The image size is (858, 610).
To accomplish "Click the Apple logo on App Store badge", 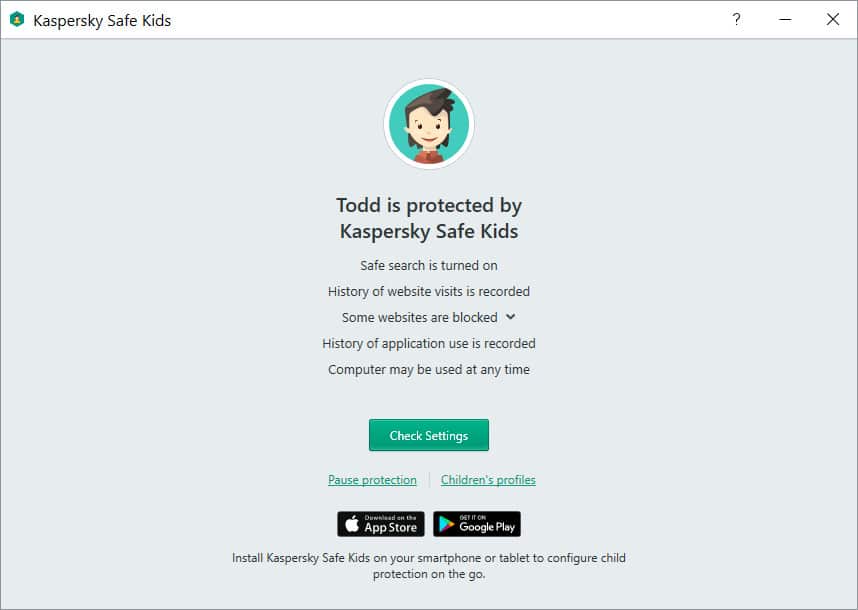I will point(352,524).
